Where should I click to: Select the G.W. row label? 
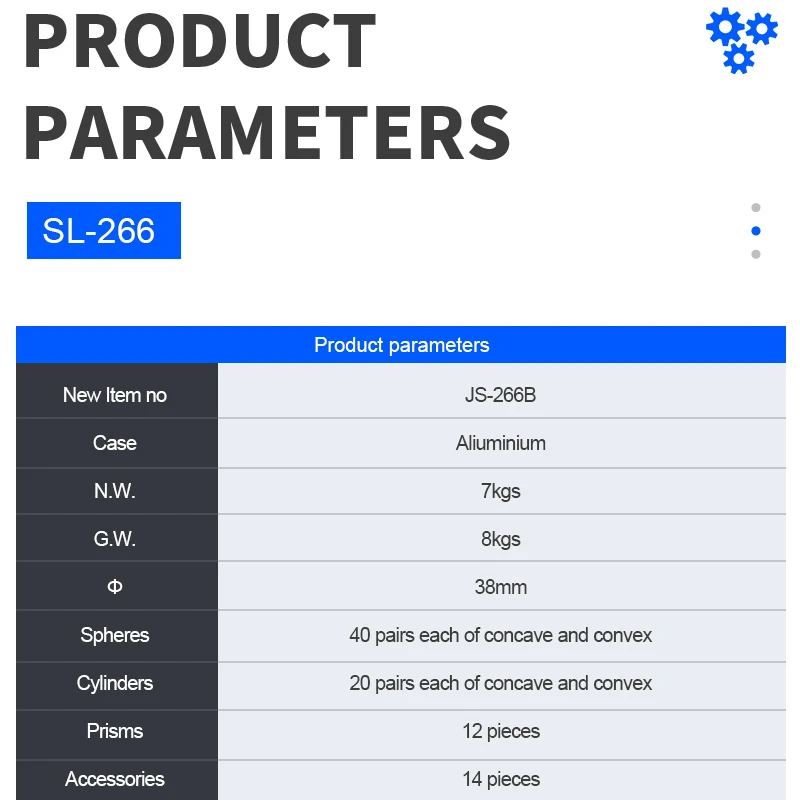(115, 539)
